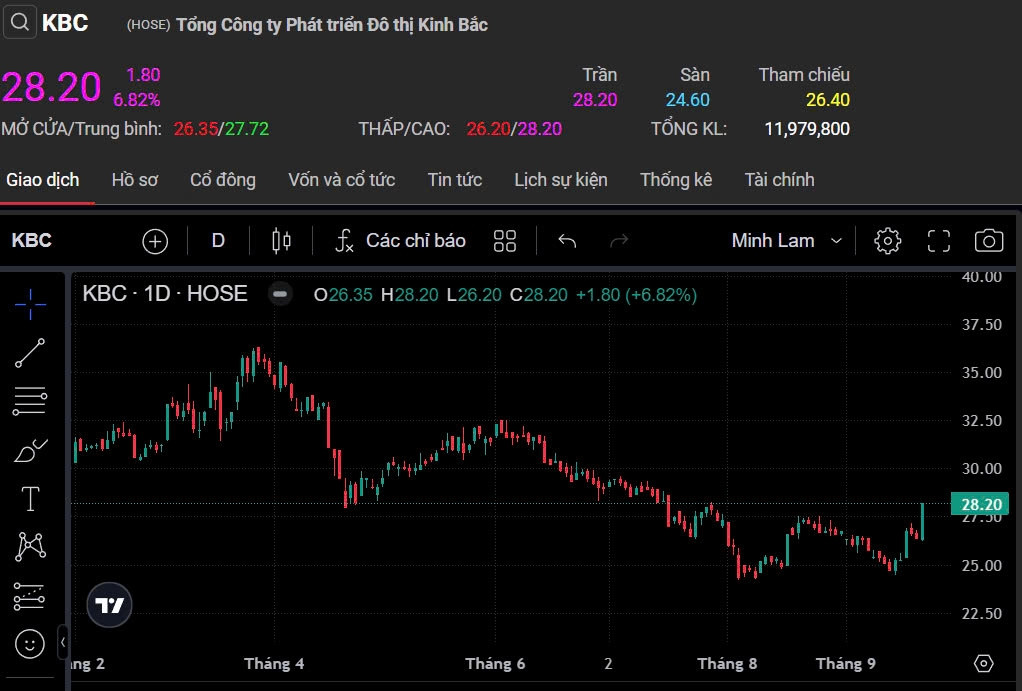Screen dimensions: 1022x691
Task: Add symbol with the plus circle icon
Action: (x=155, y=241)
